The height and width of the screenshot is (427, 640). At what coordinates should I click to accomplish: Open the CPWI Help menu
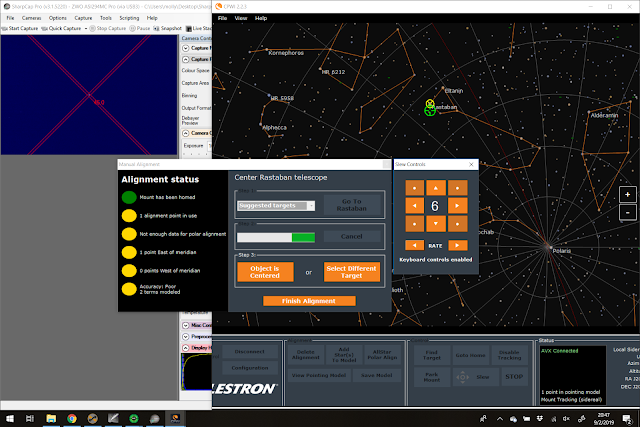click(x=261, y=18)
